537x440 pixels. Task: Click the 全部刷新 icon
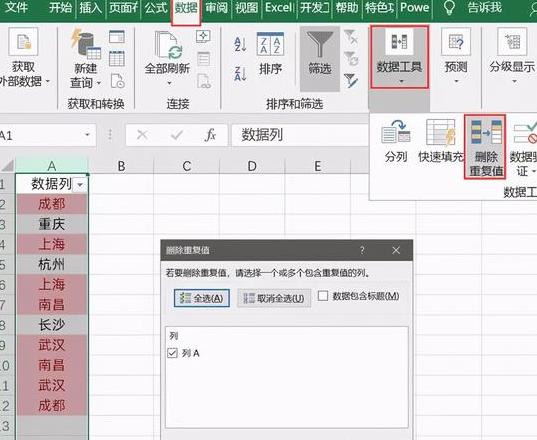click(x=168, y=45)
